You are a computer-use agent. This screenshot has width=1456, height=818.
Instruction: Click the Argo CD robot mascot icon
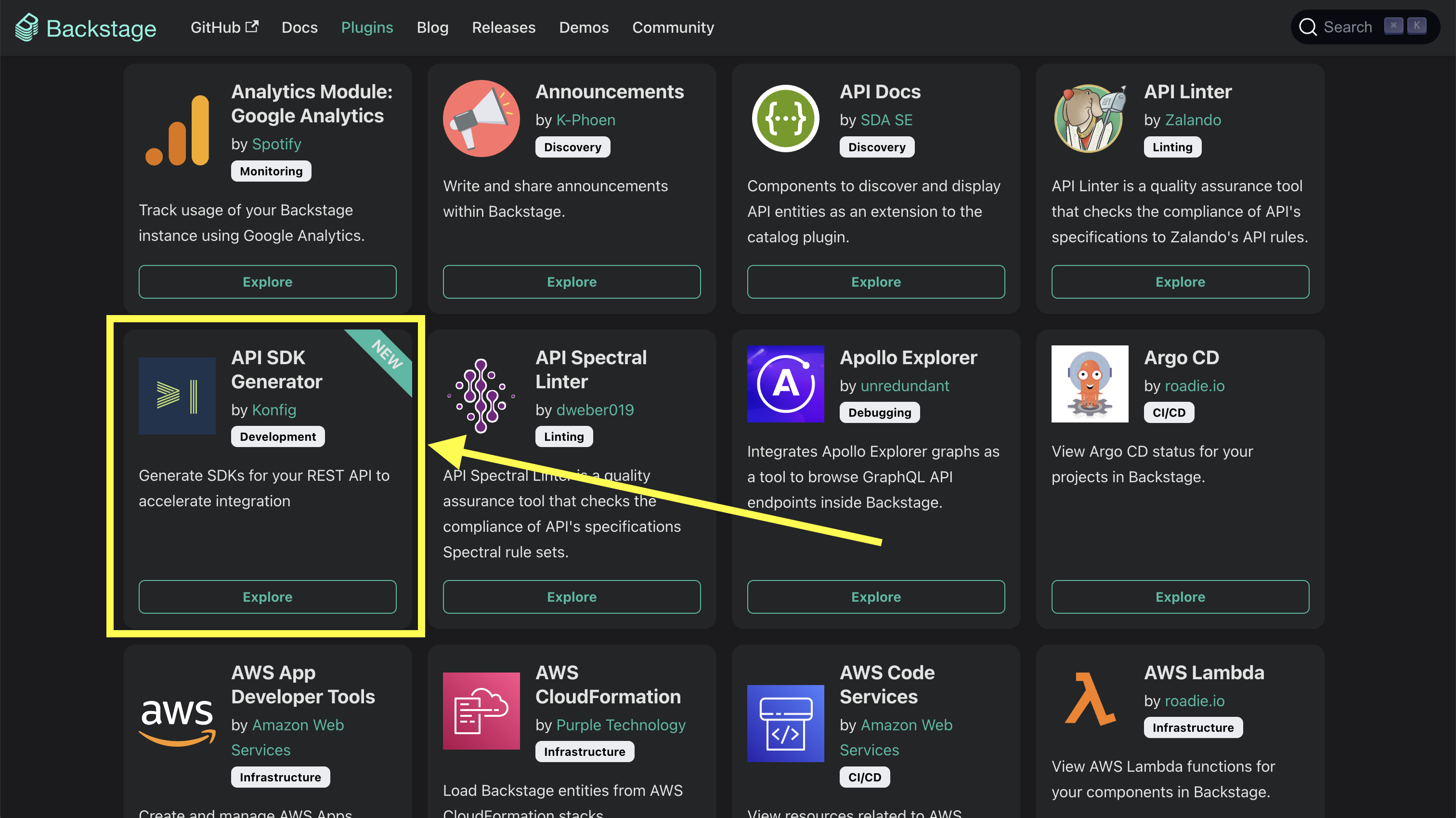pyautogui.click(x=1090, y=384)
